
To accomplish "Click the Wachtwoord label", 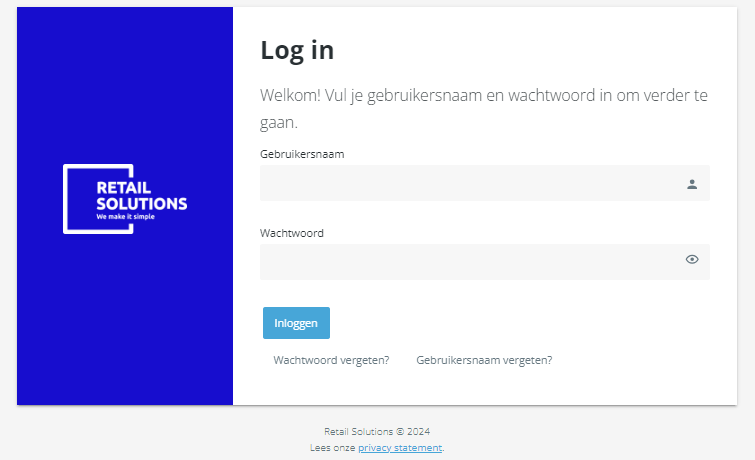I will point(292,233).
